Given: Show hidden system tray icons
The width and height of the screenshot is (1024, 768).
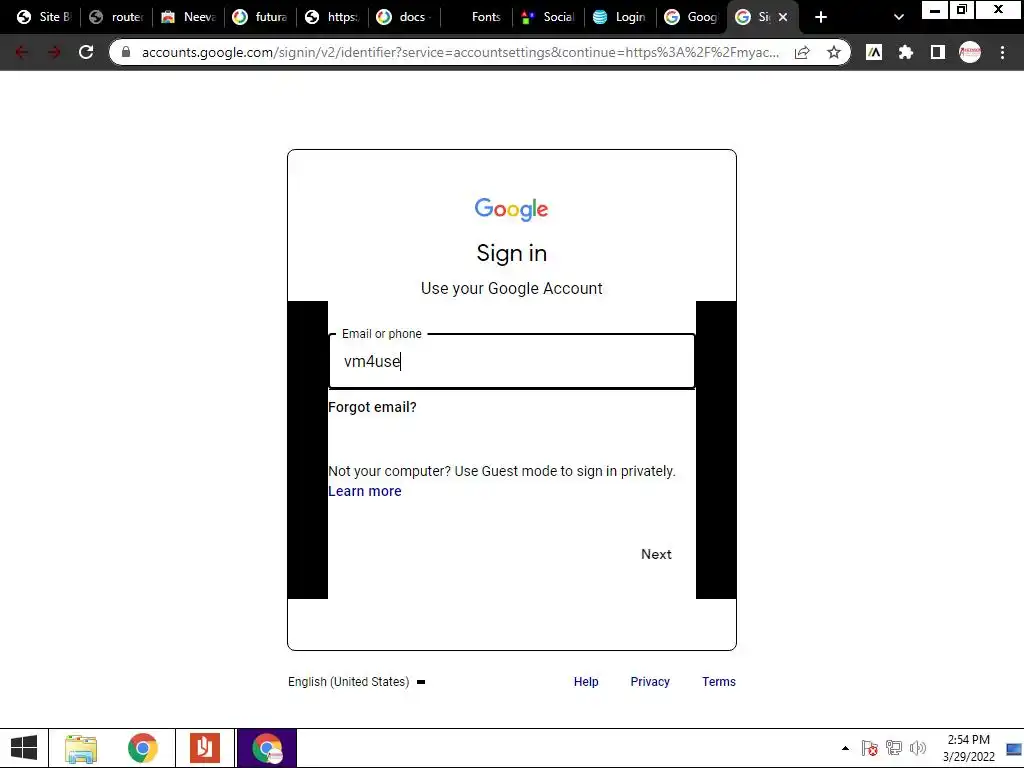Looking at the screenshot, I should (845, 748).
